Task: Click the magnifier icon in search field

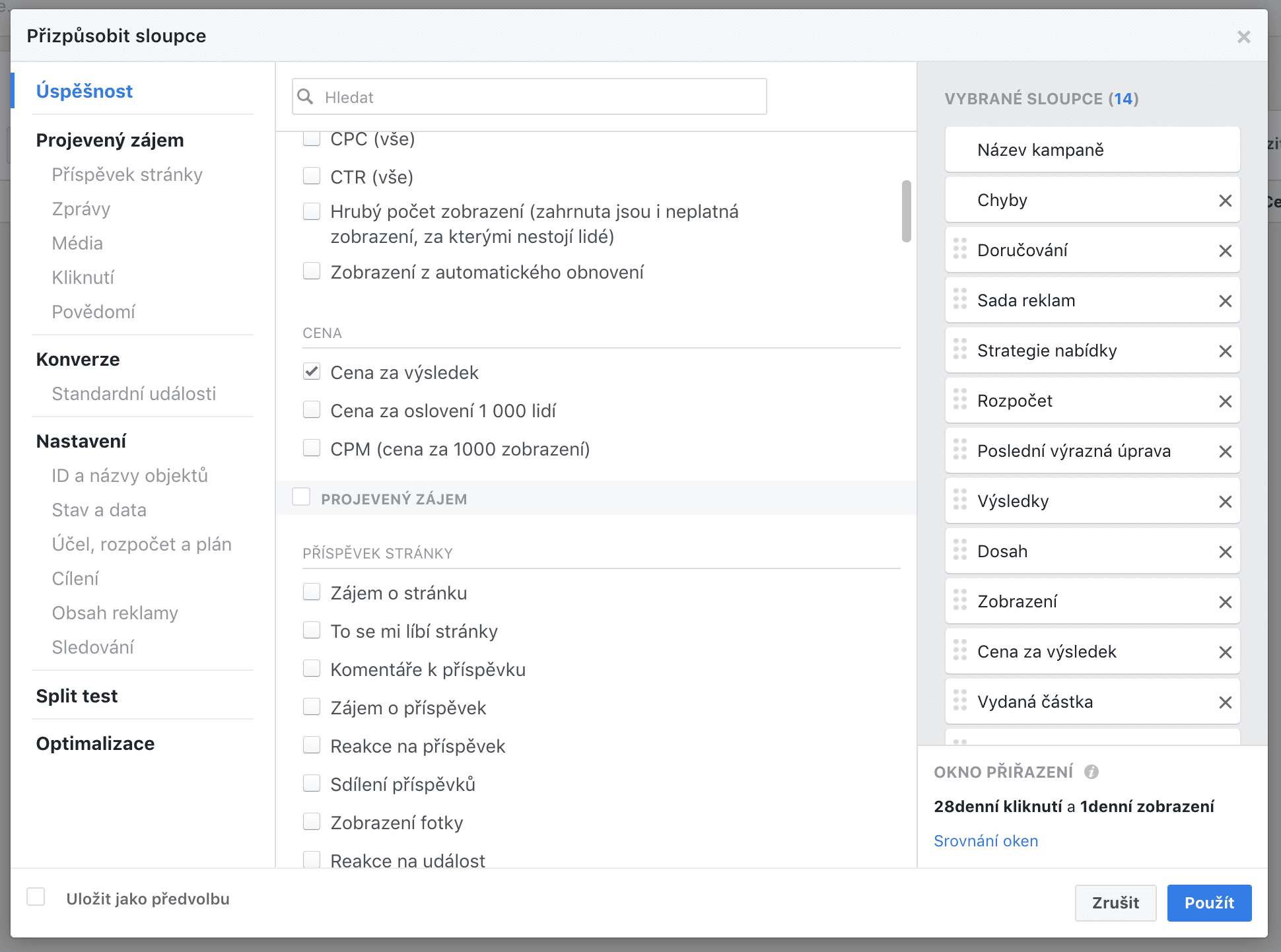Action: 305,97
